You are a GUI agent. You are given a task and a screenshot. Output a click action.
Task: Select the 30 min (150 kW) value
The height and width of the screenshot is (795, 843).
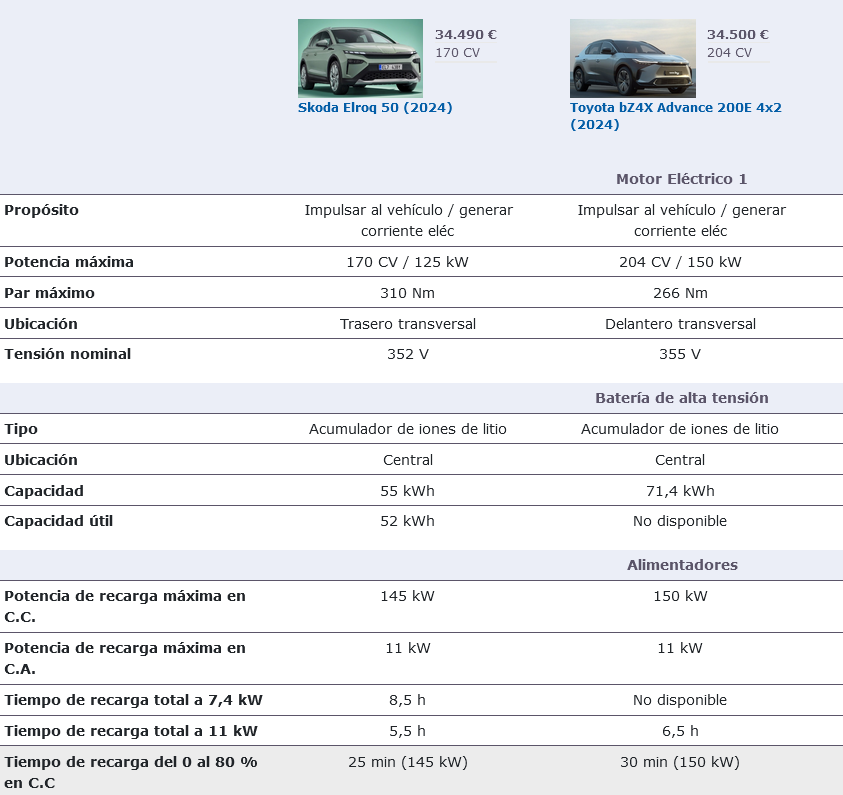pyautogui.click(x=680, y=762)
